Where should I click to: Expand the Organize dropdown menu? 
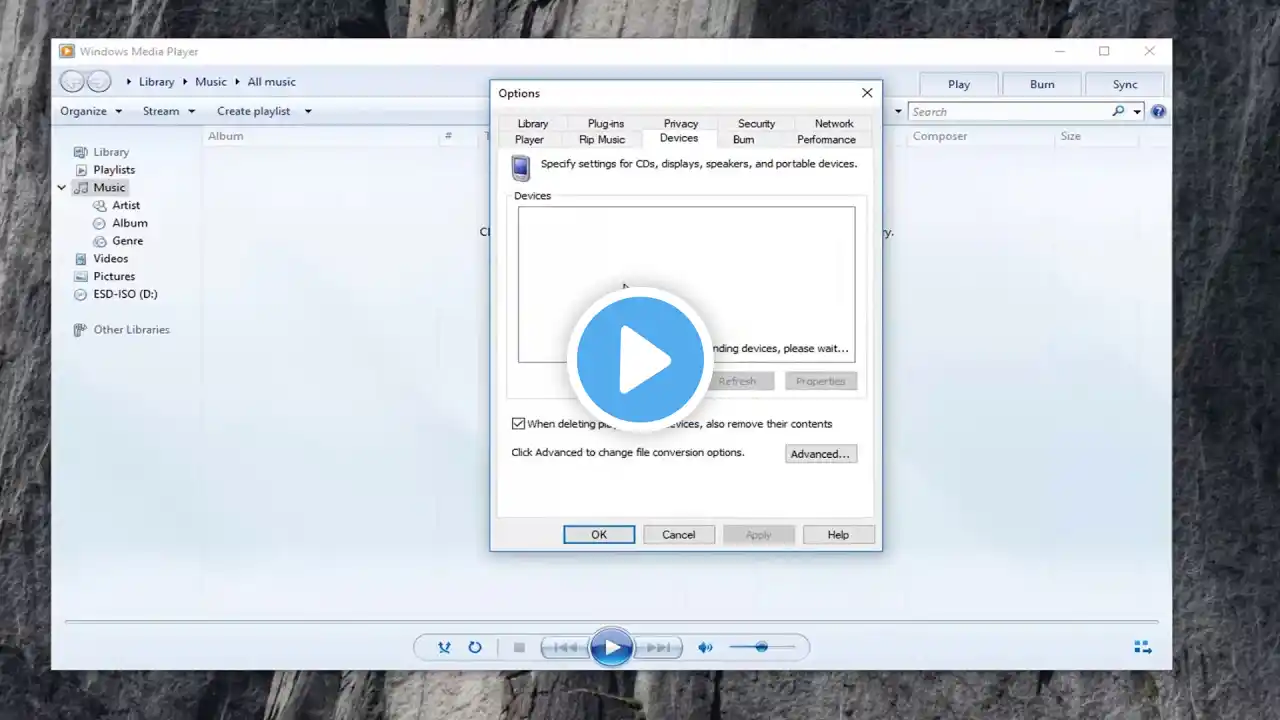coord(91,111)
